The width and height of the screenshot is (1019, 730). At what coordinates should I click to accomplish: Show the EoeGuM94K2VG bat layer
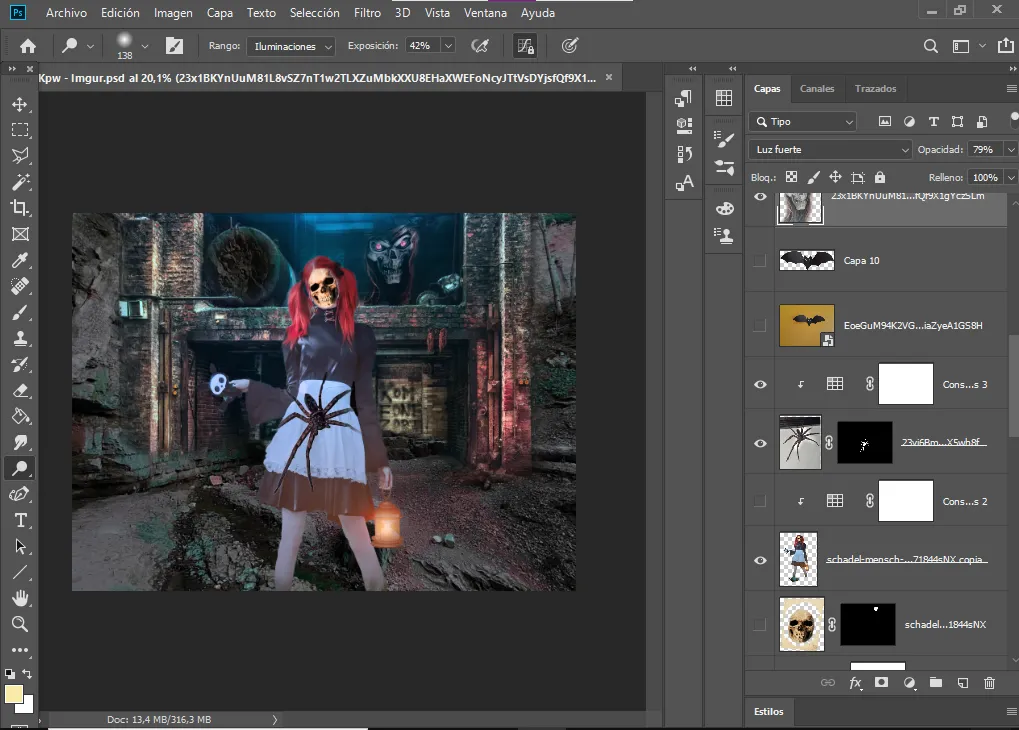coord(759,325)
